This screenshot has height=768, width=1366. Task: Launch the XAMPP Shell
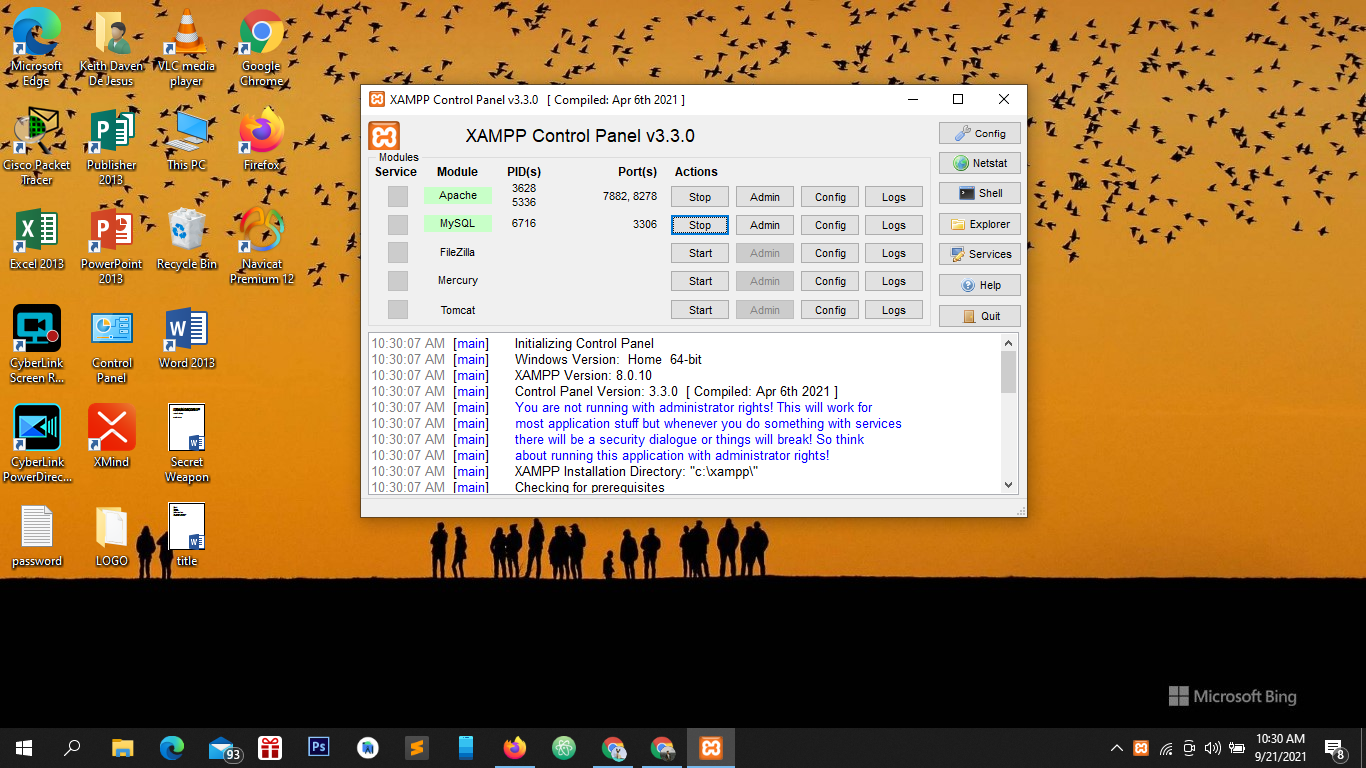pos(979,193)
